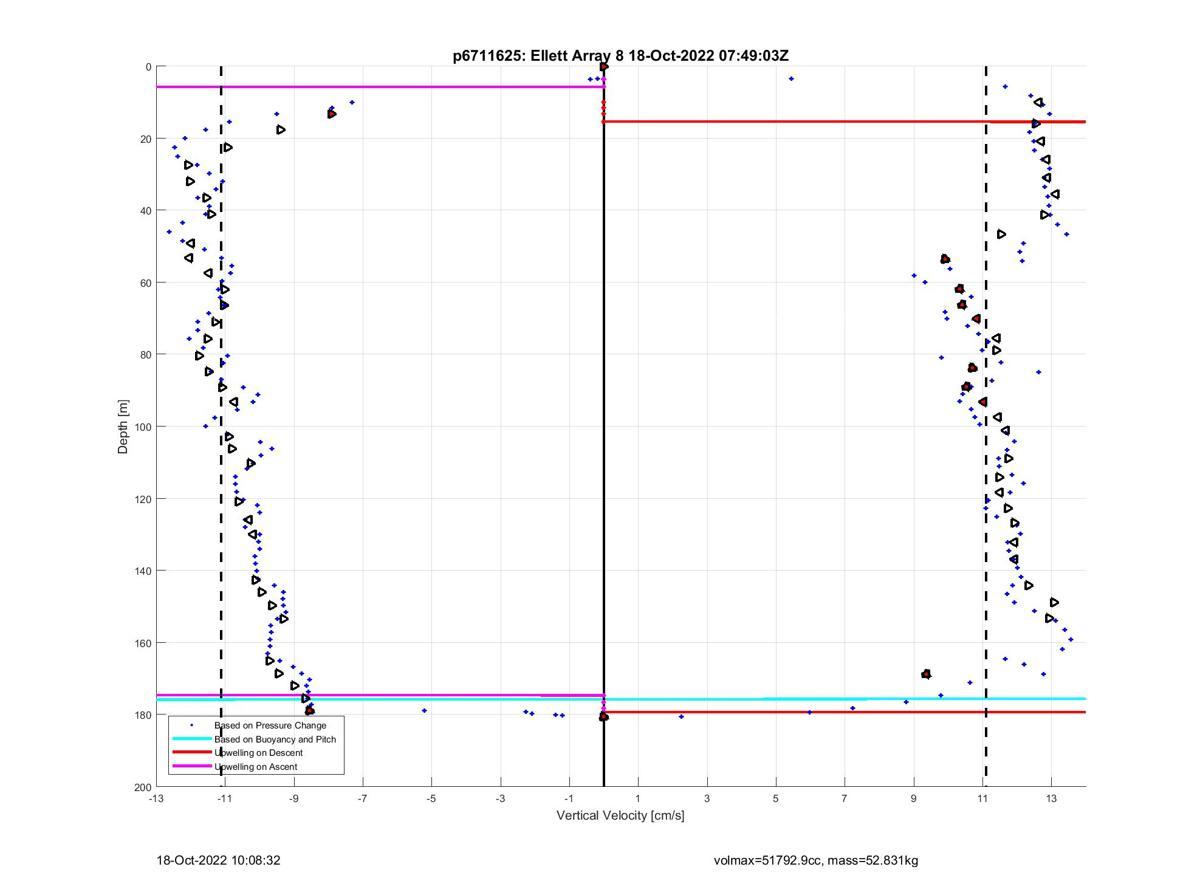The height and width of the screenshot is (885, 1200).
Task: Click depth axis tick label 40
Action: [x=145, y=211]
